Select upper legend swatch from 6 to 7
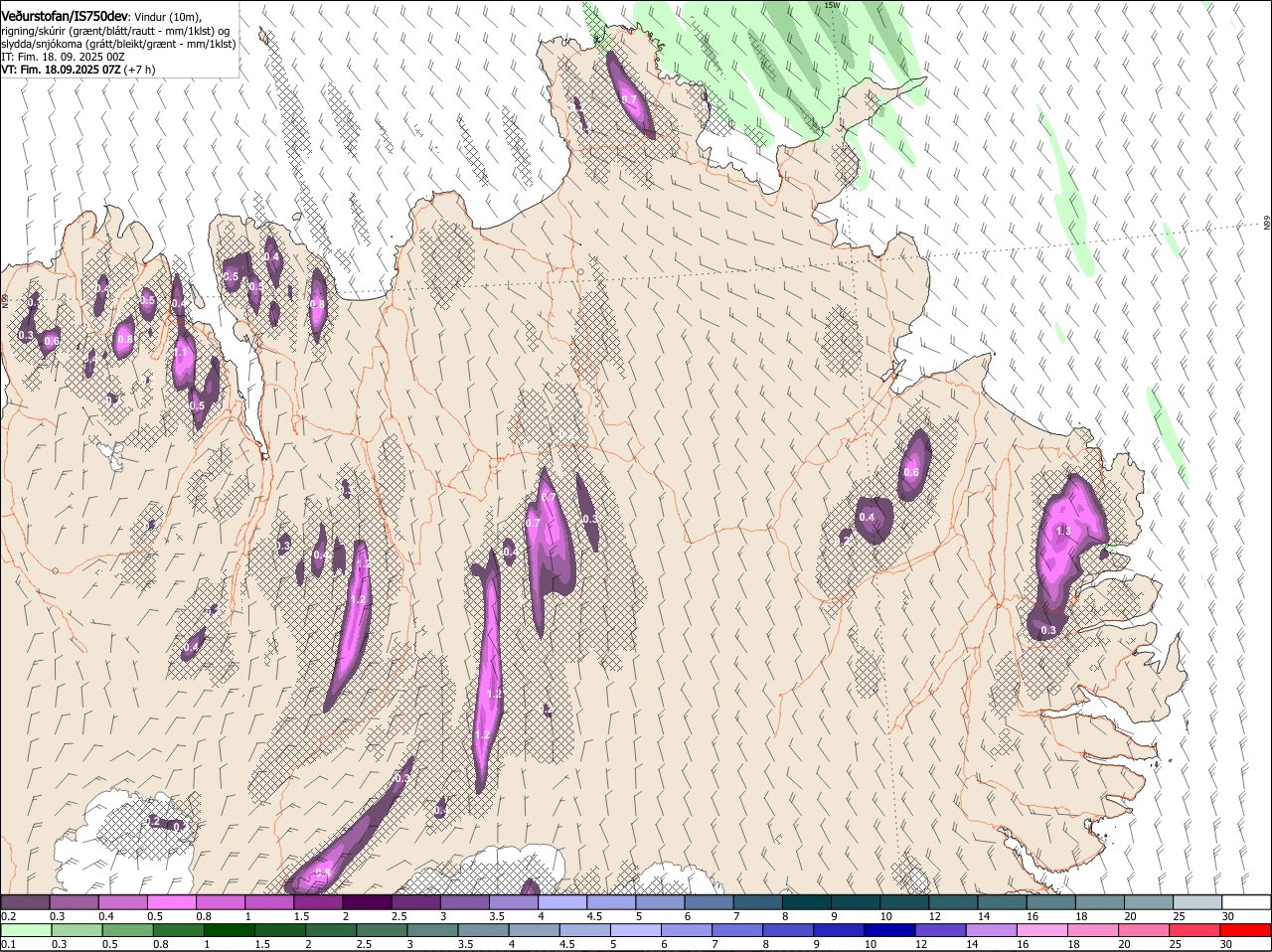Screen dimensions: 1272x952 tap(709, 902)
